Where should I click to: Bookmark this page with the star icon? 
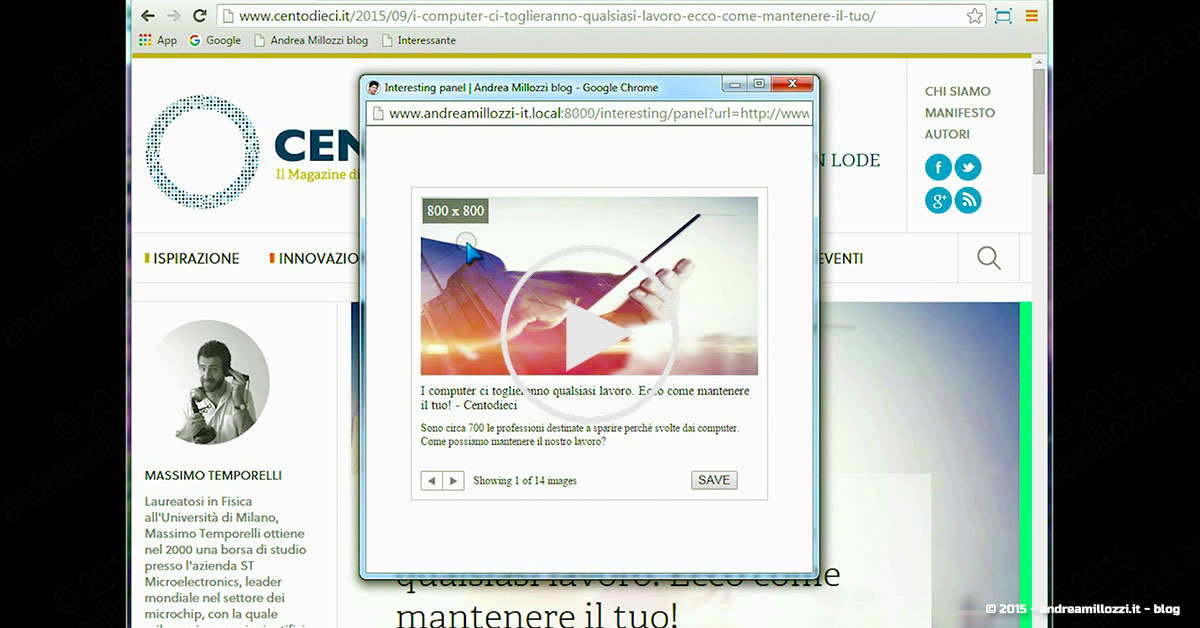click(x=974, y=16)
